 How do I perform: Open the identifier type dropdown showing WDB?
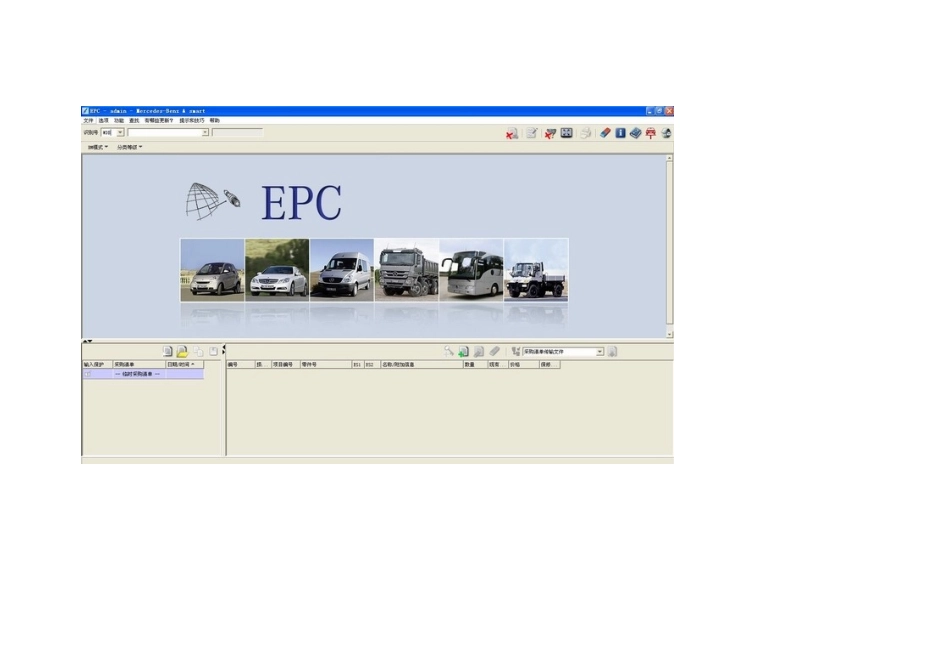click(120, 132)
